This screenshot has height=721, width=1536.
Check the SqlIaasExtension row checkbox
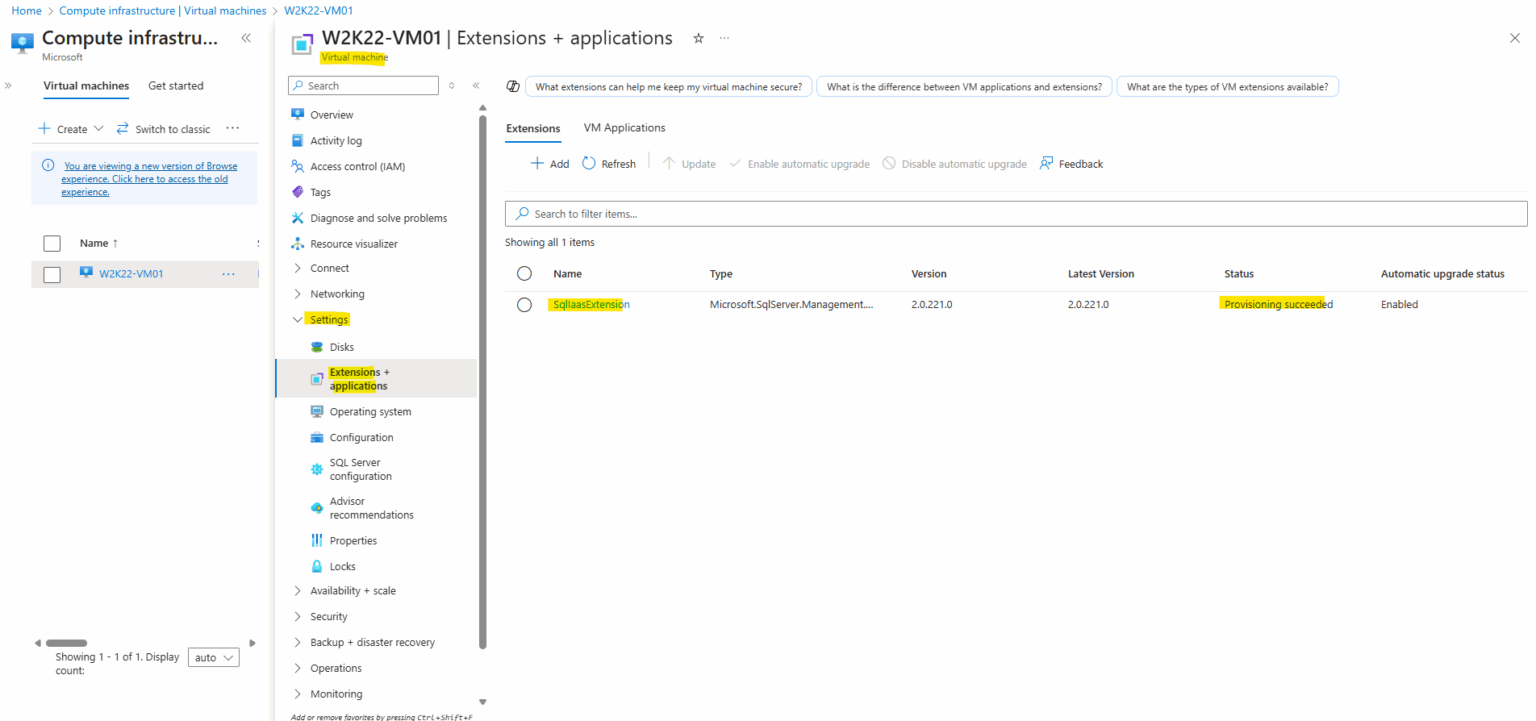tap(524, 304)
